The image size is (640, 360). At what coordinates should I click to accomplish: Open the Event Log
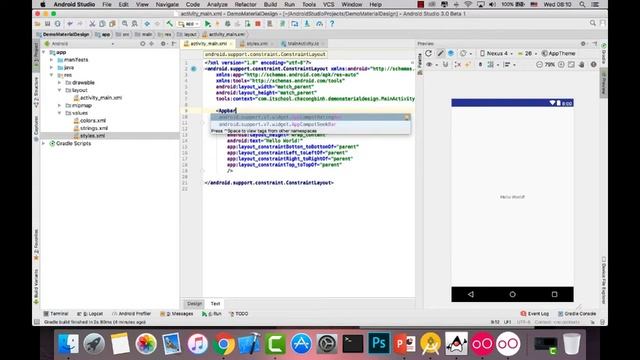tap(535, 314)
